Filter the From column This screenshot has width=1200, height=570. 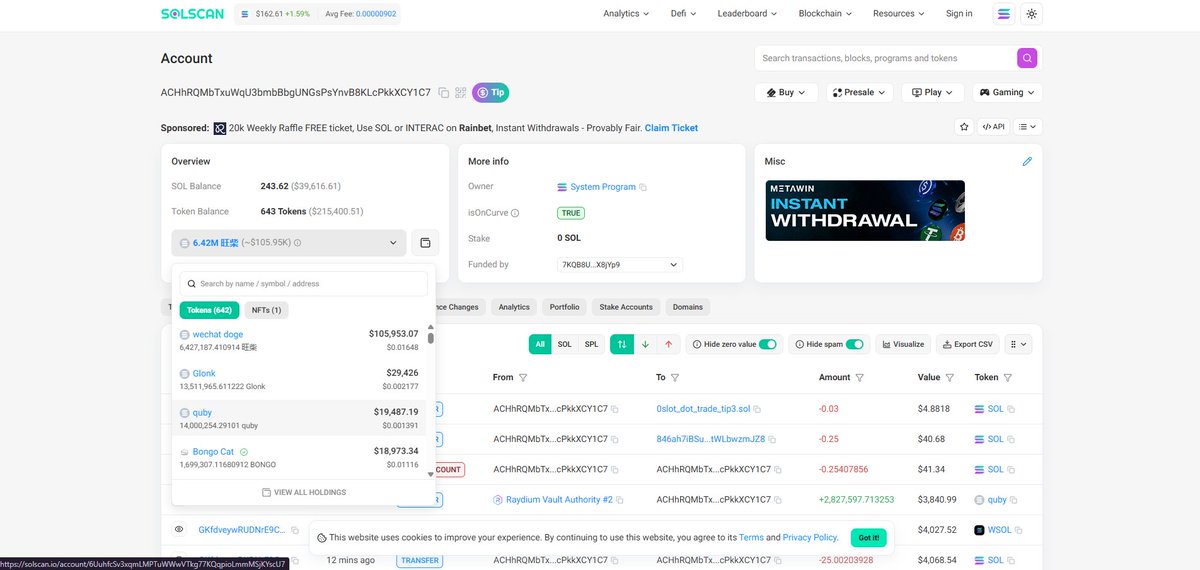click(523, 378)
